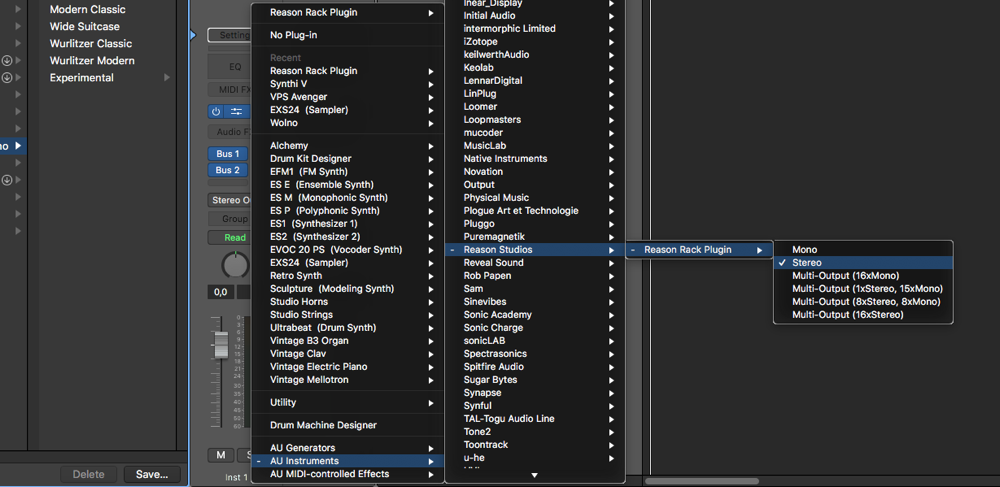Screen dimensions: 1000x487
Task: Click the horizontal scrollbar at window bottom
Action: (702, 481)
